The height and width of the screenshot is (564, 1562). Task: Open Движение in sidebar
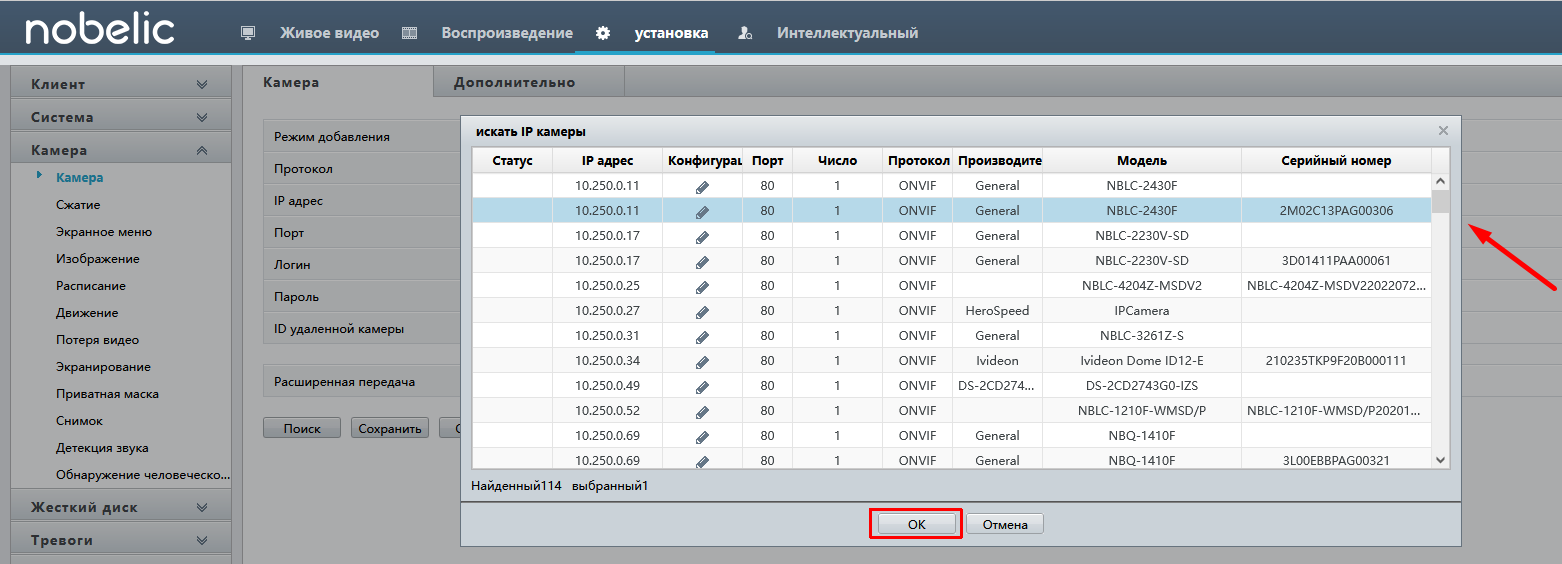coord(87,313)
